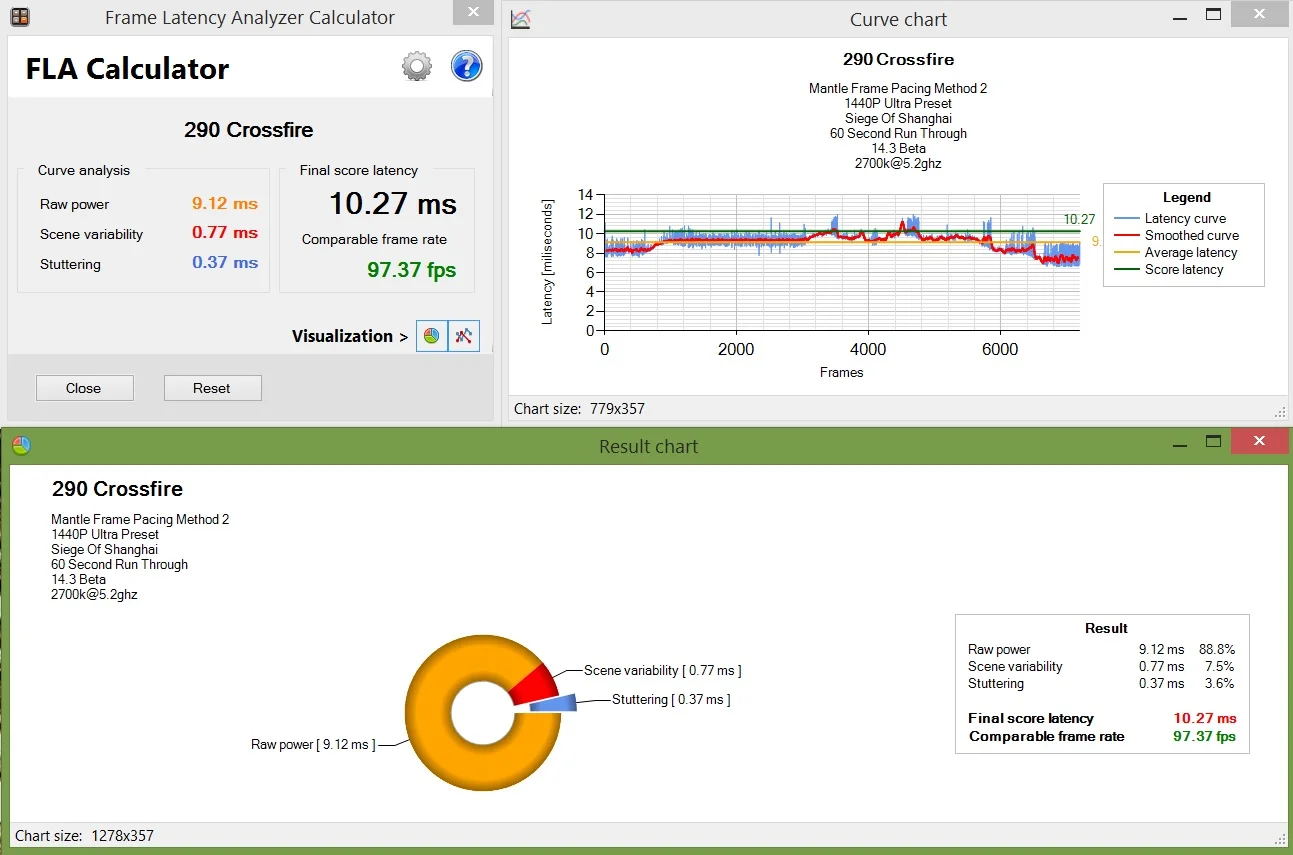This screenshot has width=1293, height=855.
Task: Click the 10.27 ms final score latency
Action: click(393, 204)
